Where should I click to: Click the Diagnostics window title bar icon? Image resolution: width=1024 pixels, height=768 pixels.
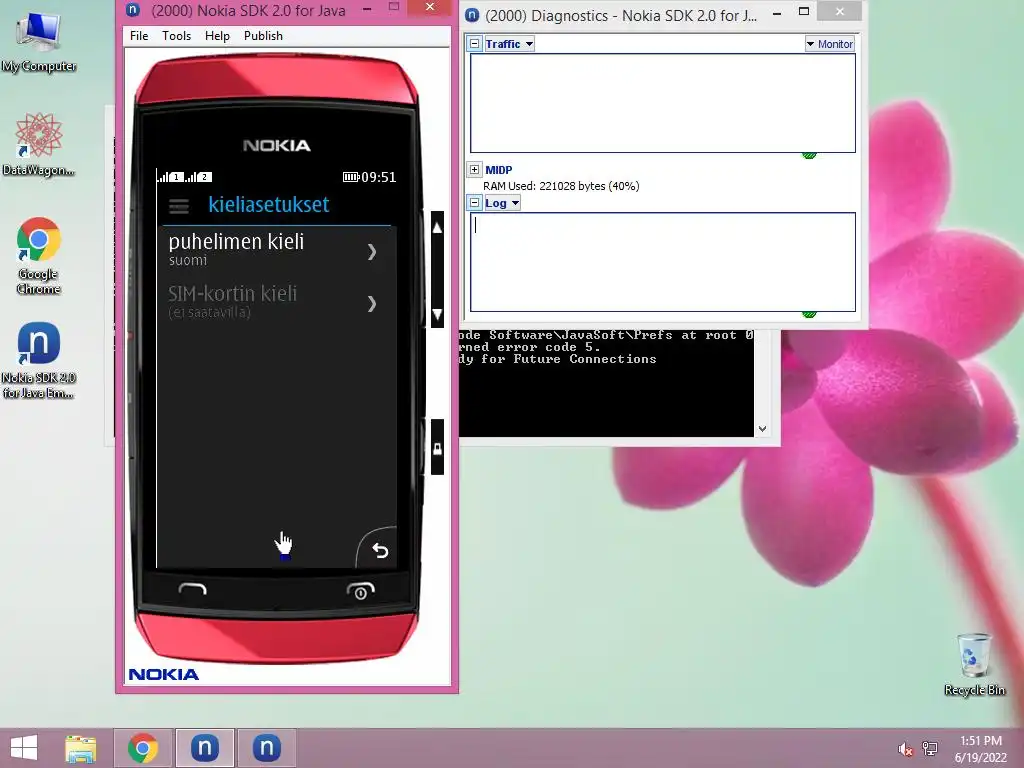[472, 15]
